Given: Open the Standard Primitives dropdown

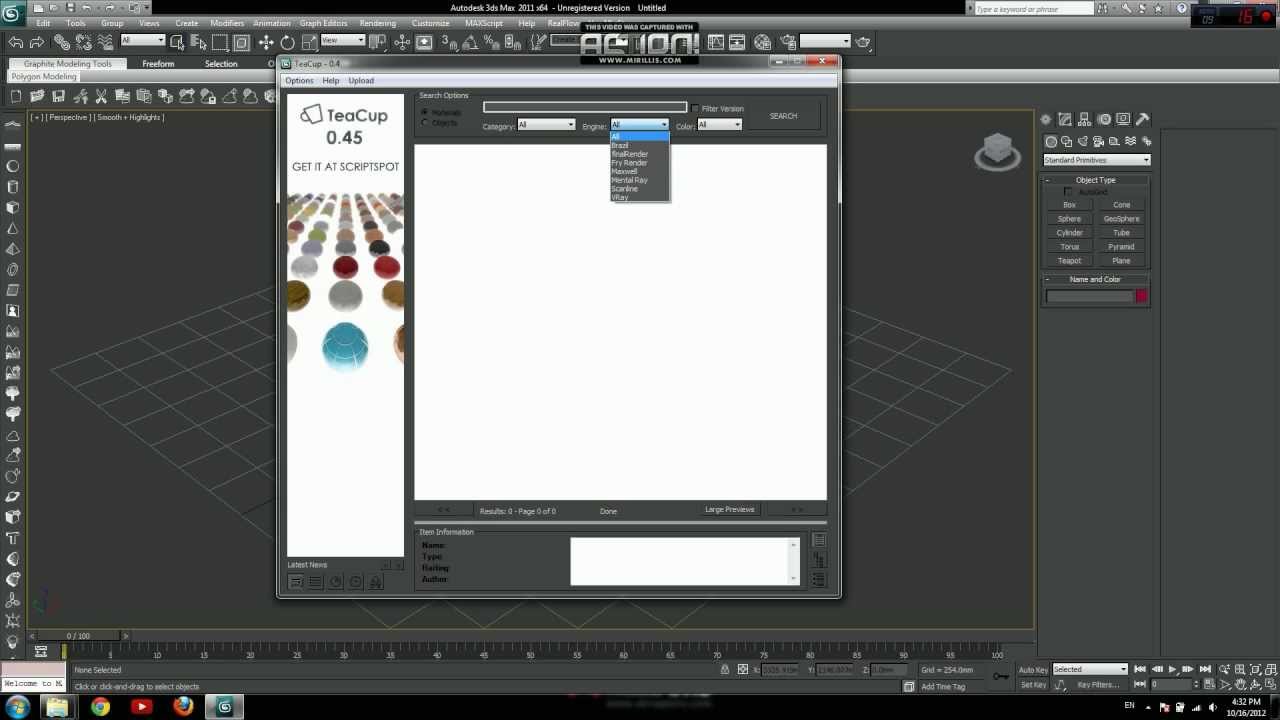Looking at the screenshot, I should click(x=1097, y=160).
